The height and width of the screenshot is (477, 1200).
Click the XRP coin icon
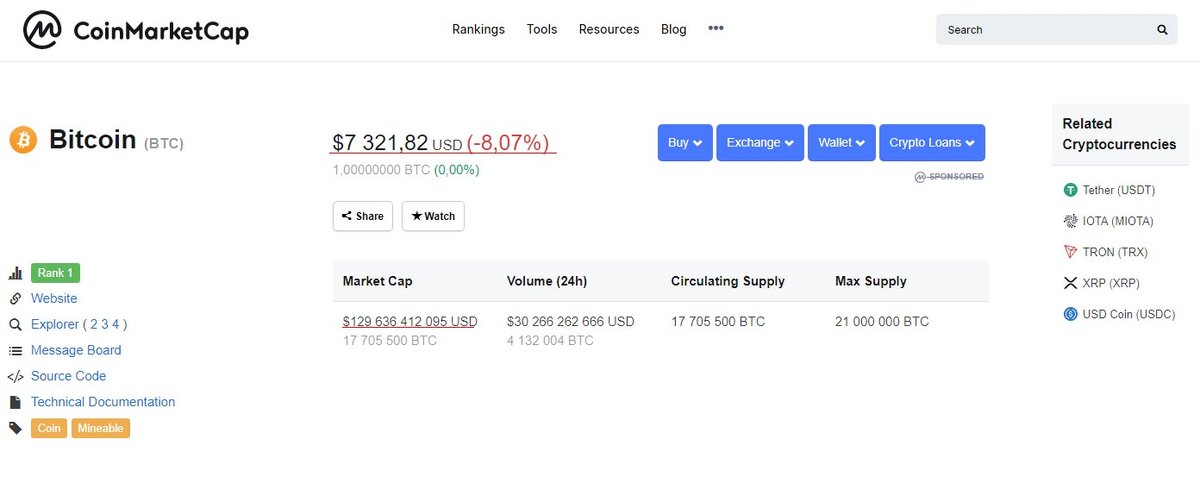click(1070, 283)
